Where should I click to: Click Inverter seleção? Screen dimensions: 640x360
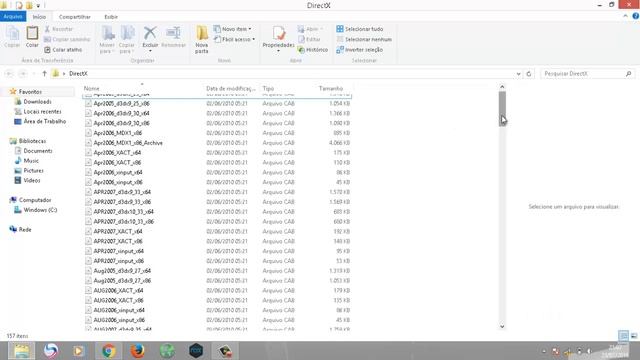(x=360, y=49)
